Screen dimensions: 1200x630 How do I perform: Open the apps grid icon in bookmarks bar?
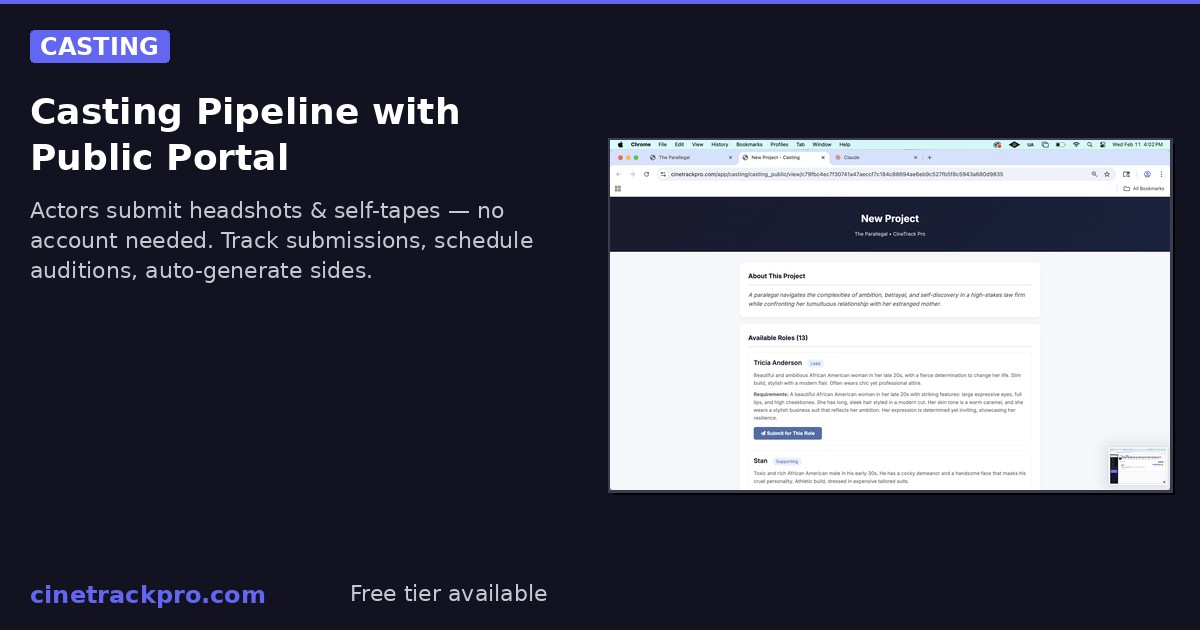pyautogui.click(x=618, y=188)
